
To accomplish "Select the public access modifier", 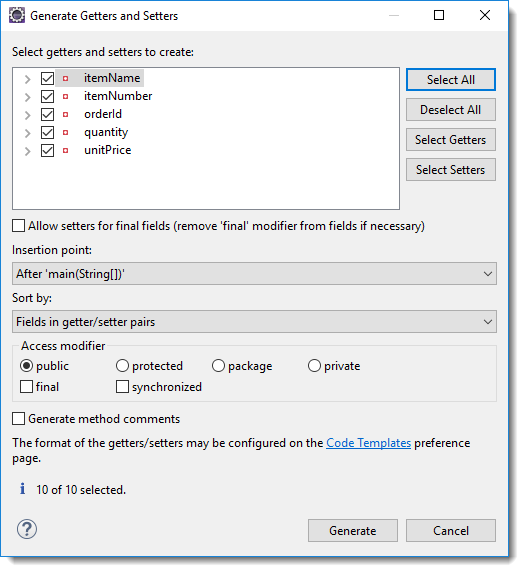I will coord(26,366).
